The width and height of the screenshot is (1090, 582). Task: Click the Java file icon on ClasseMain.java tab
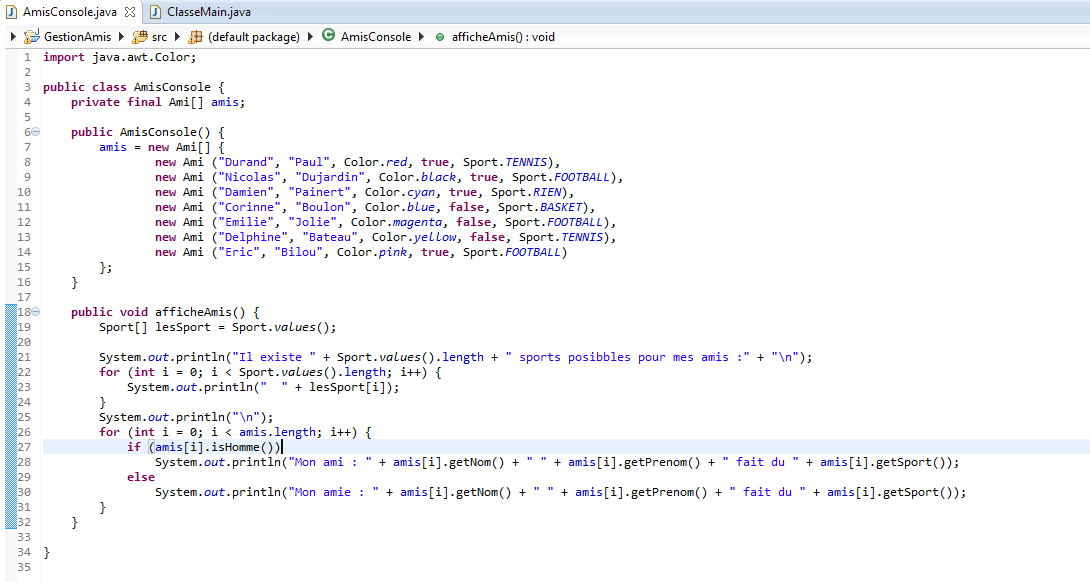[156, 12]
